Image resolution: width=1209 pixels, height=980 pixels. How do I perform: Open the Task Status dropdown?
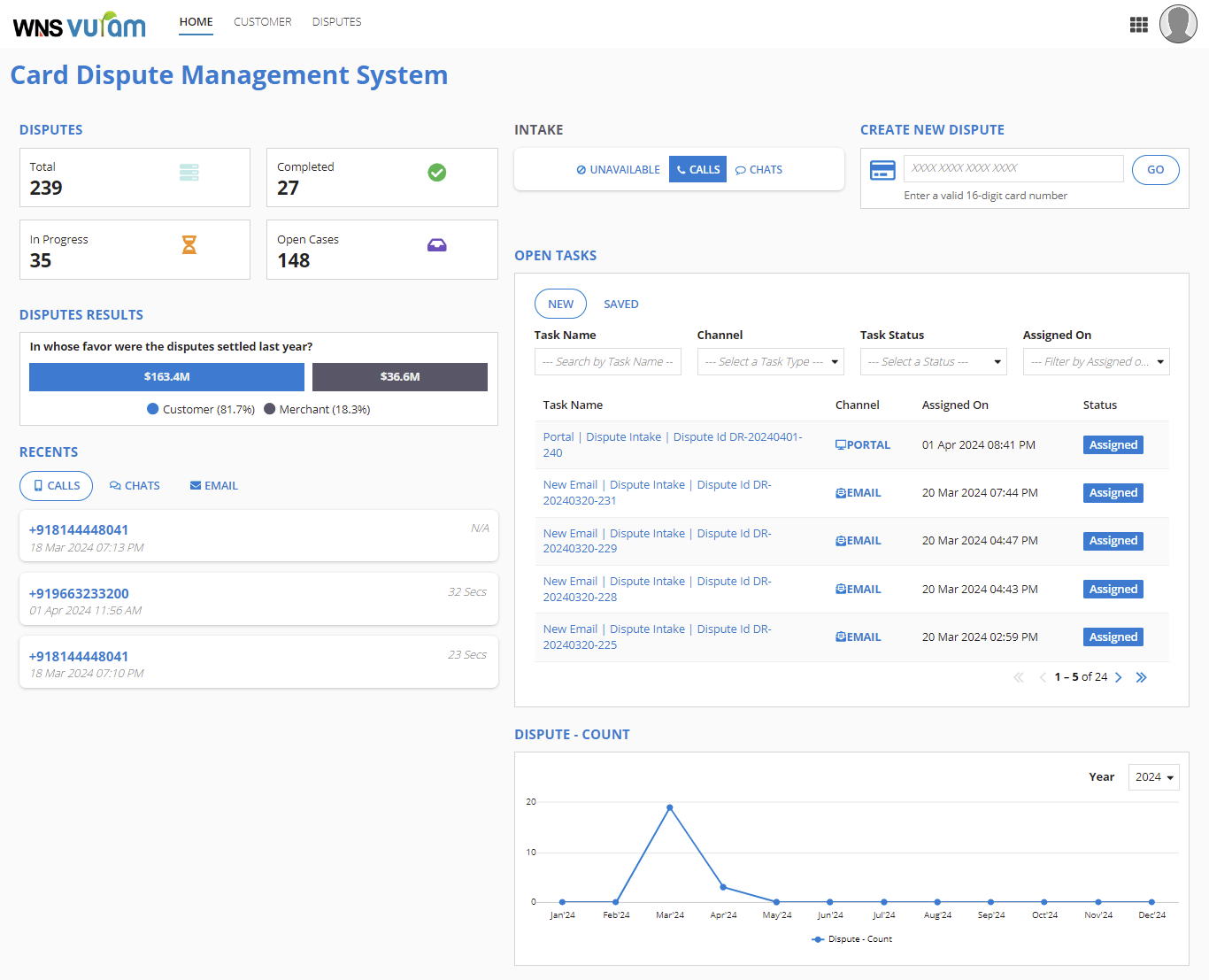point(933,362)
